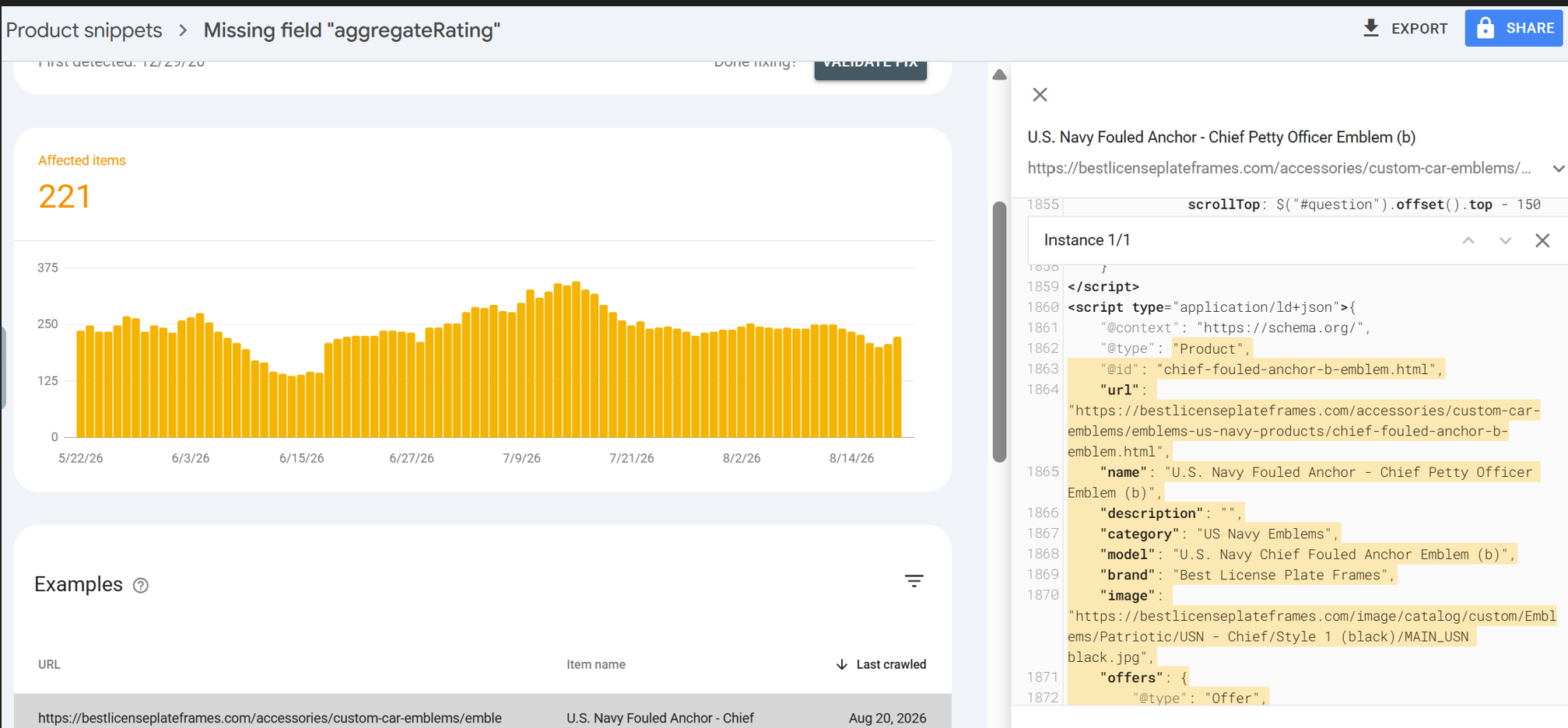Click the Examples help question mark icon
The width and height of the screenshot is (1568, 728).
(141, 585)
